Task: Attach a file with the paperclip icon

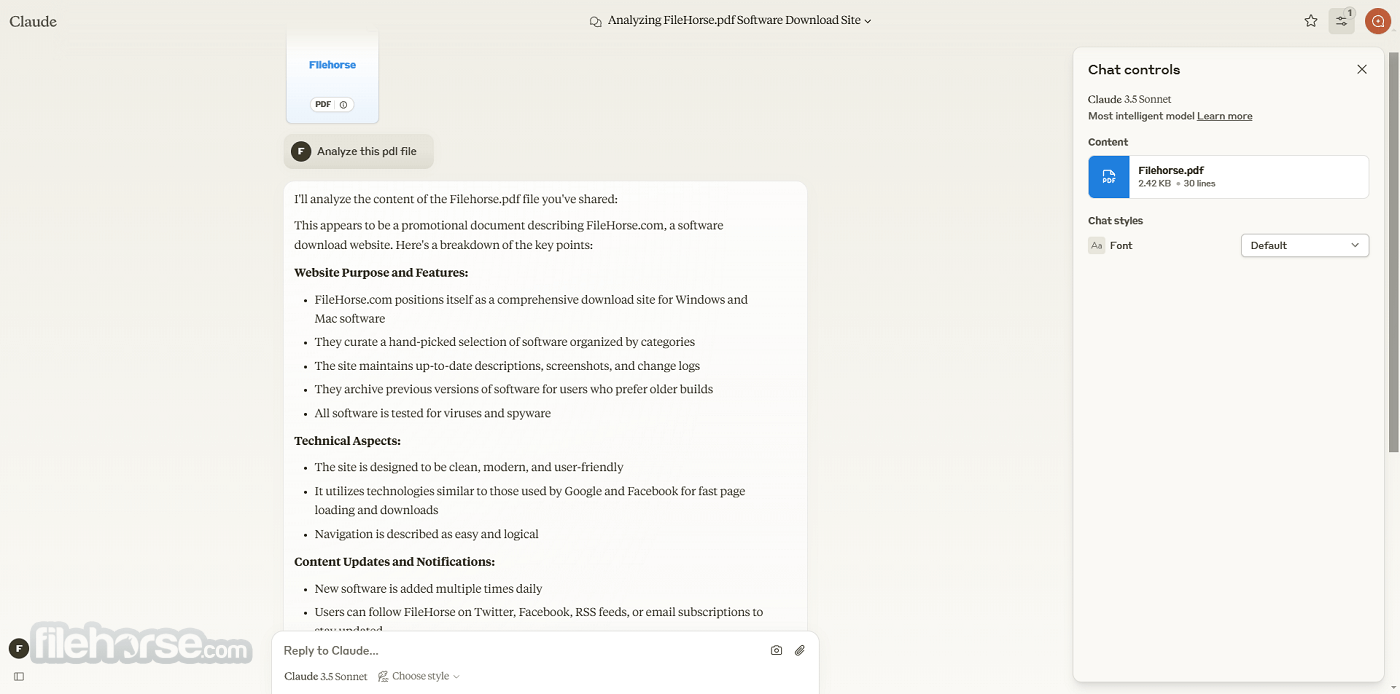Action: [x=800, y=650]
